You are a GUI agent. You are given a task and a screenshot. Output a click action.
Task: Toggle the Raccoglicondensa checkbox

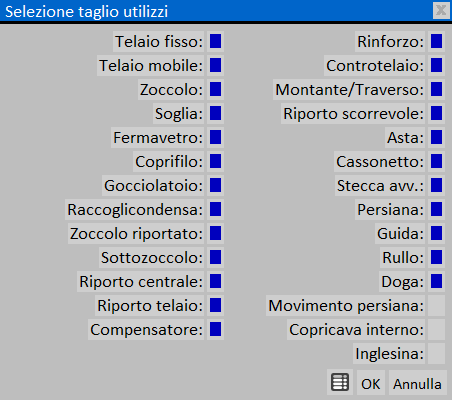(215, 209)
